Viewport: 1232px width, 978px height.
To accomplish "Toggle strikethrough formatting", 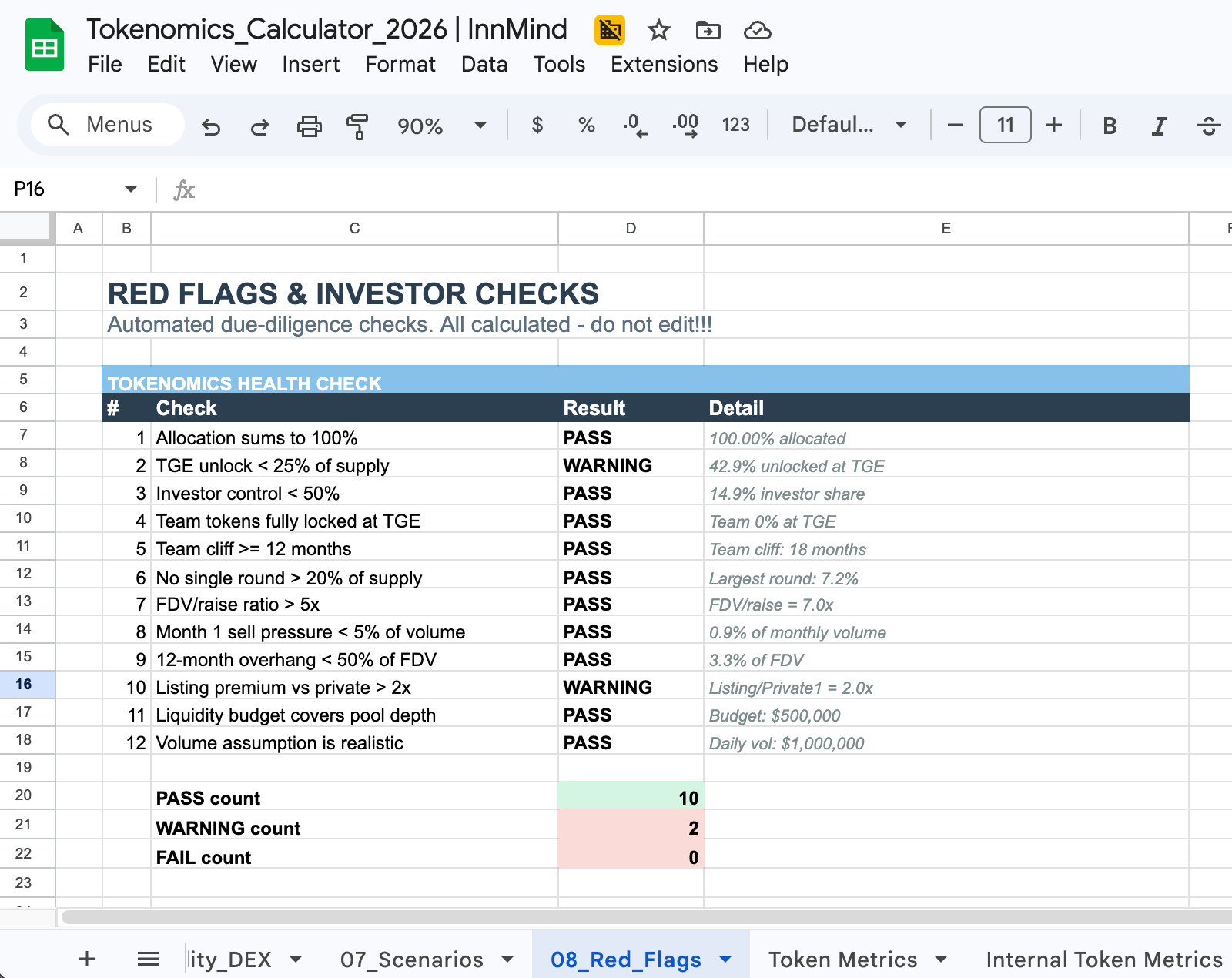I will point(1208,125).
